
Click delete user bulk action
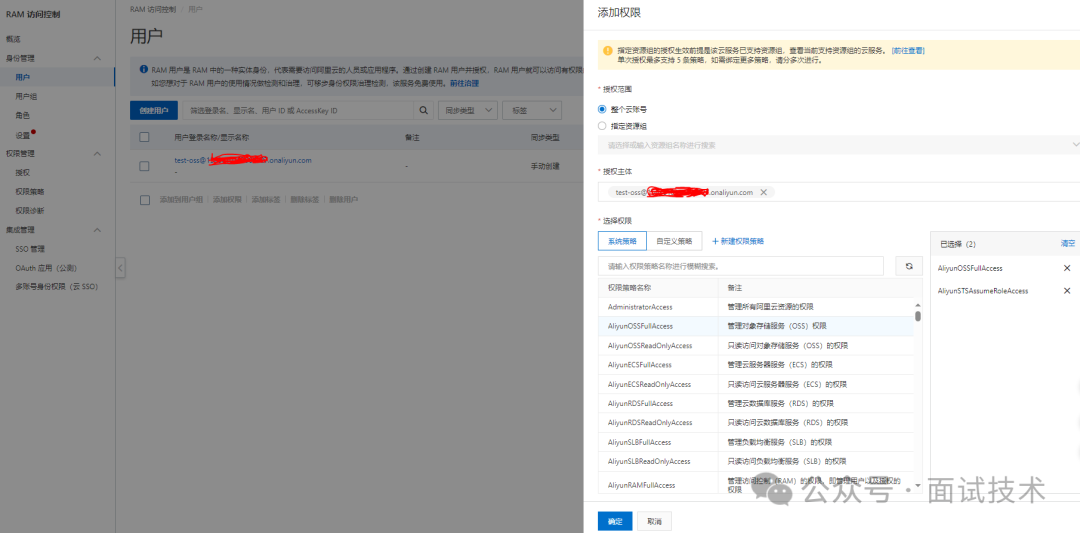(x=344, y=200)
